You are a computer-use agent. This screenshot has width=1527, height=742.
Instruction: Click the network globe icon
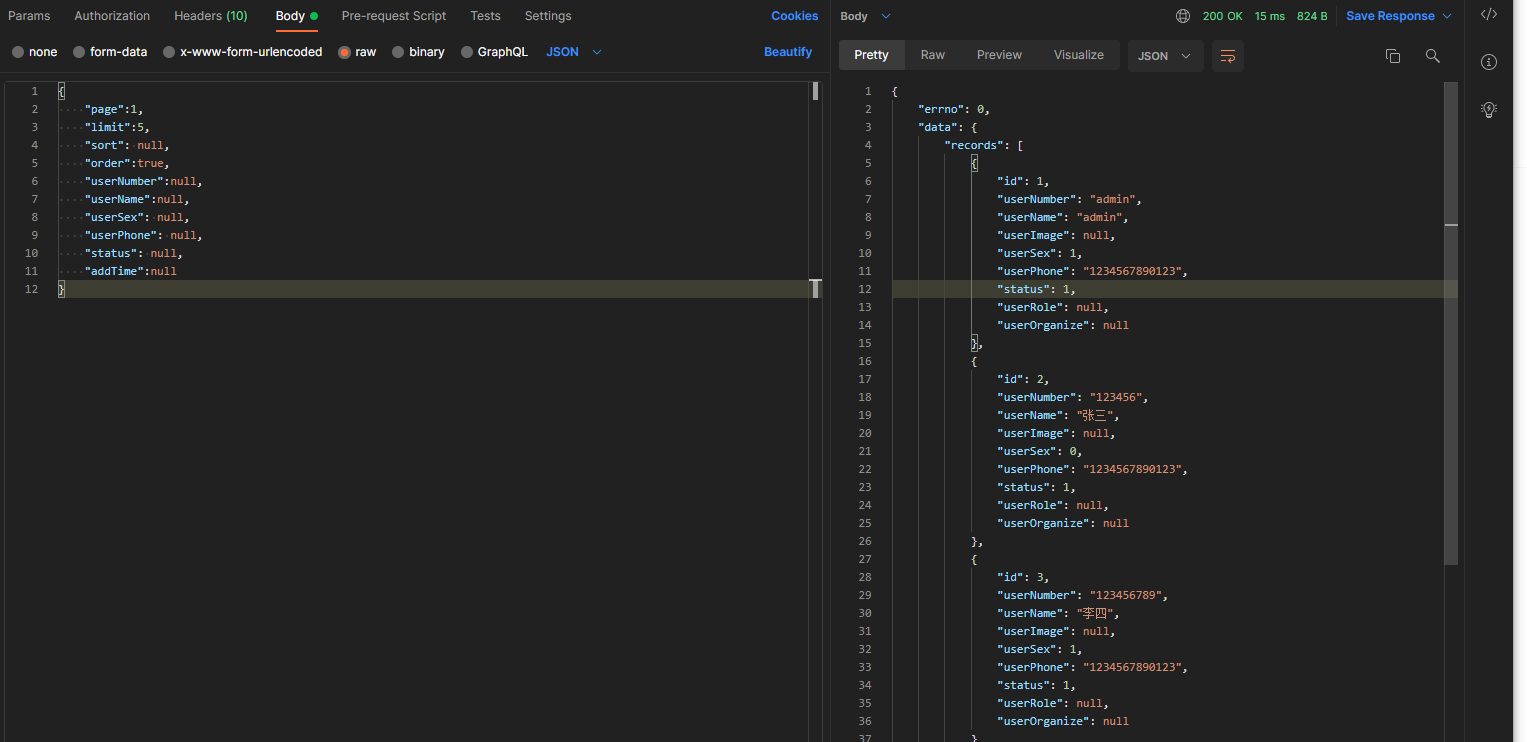click(1183, 16)
